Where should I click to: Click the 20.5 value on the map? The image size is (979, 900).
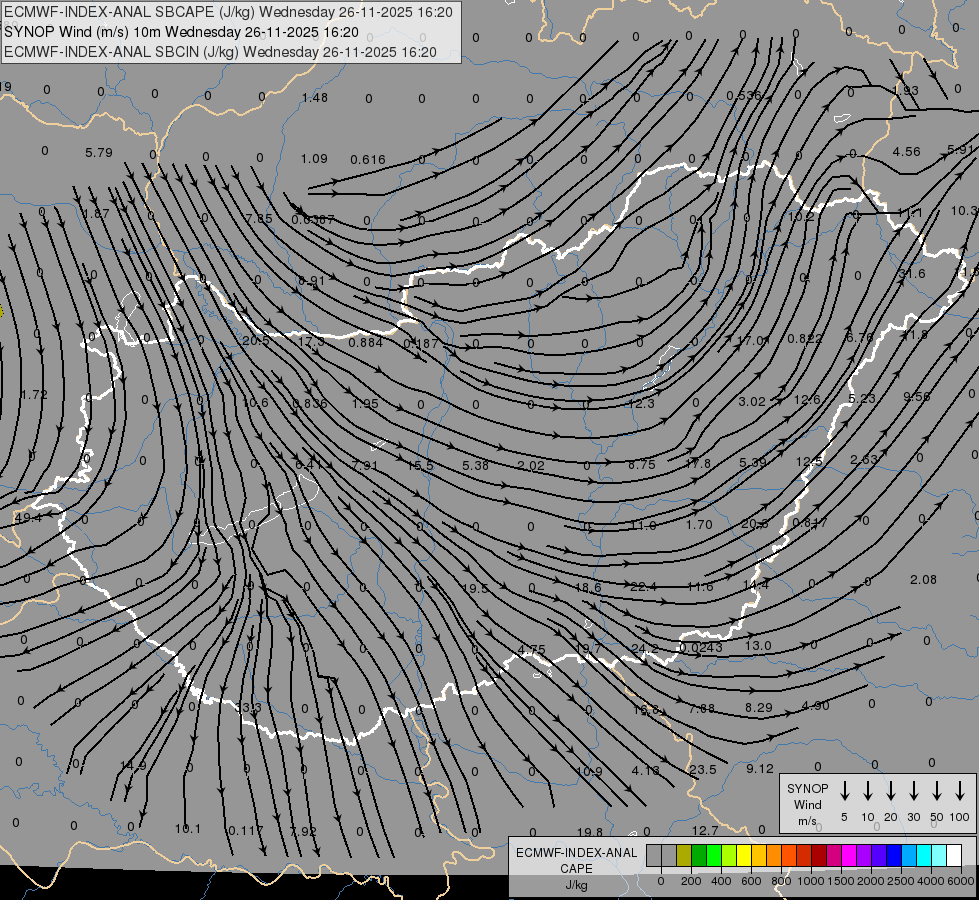[256, 340]
